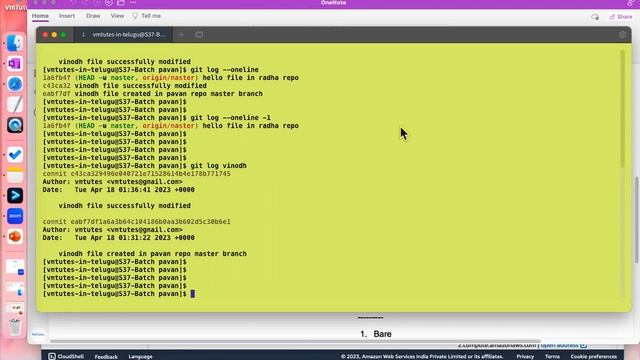Open QuickTime Player in the dock
640x360 pixels.
15,125
